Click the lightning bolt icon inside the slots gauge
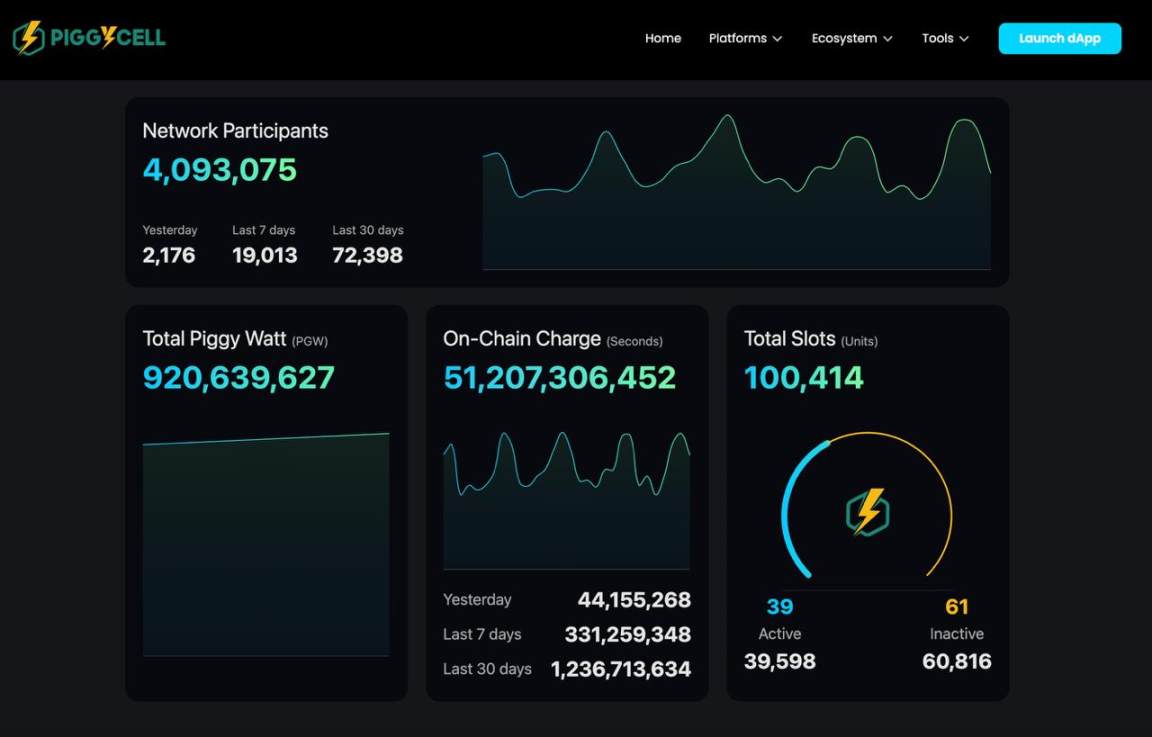 [x=868, y=511]
